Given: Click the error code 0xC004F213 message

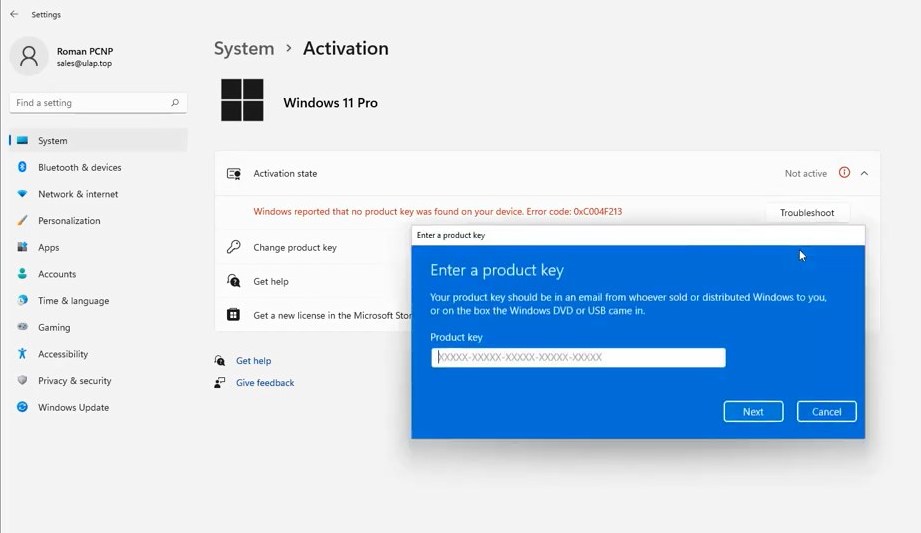Looking at the screenshot, I should point(438,212).
